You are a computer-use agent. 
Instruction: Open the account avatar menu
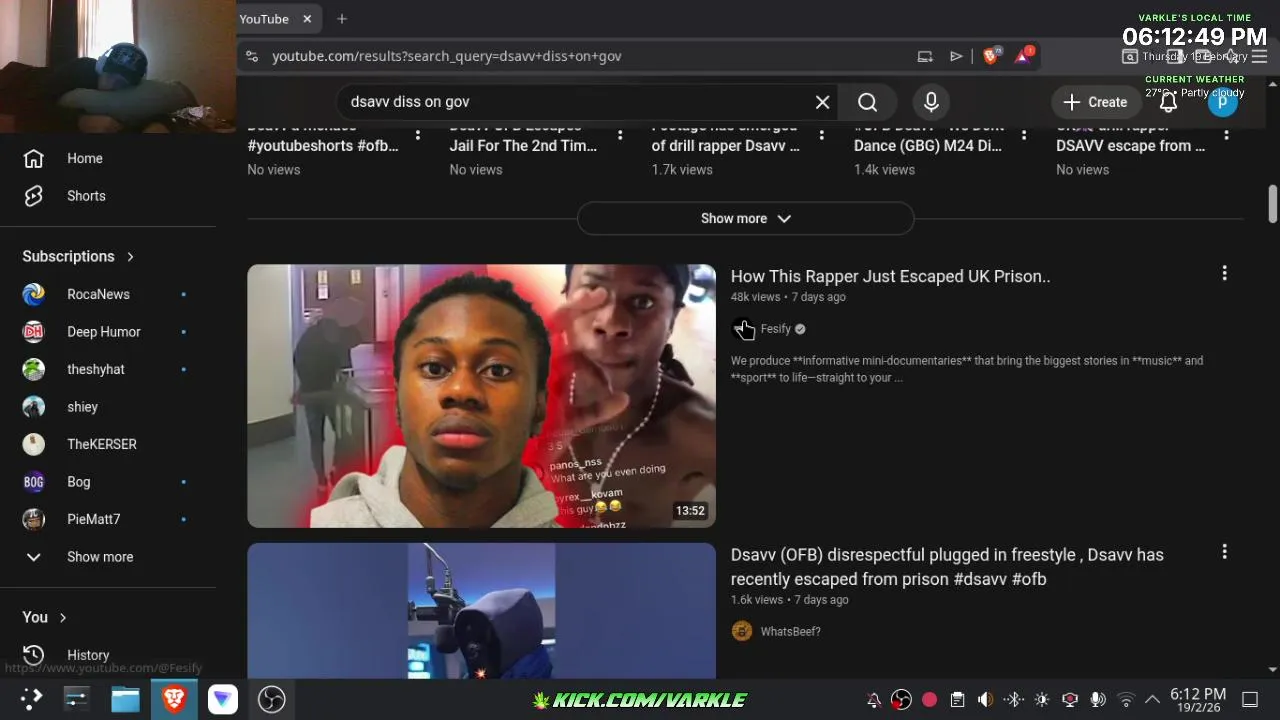1223,102
